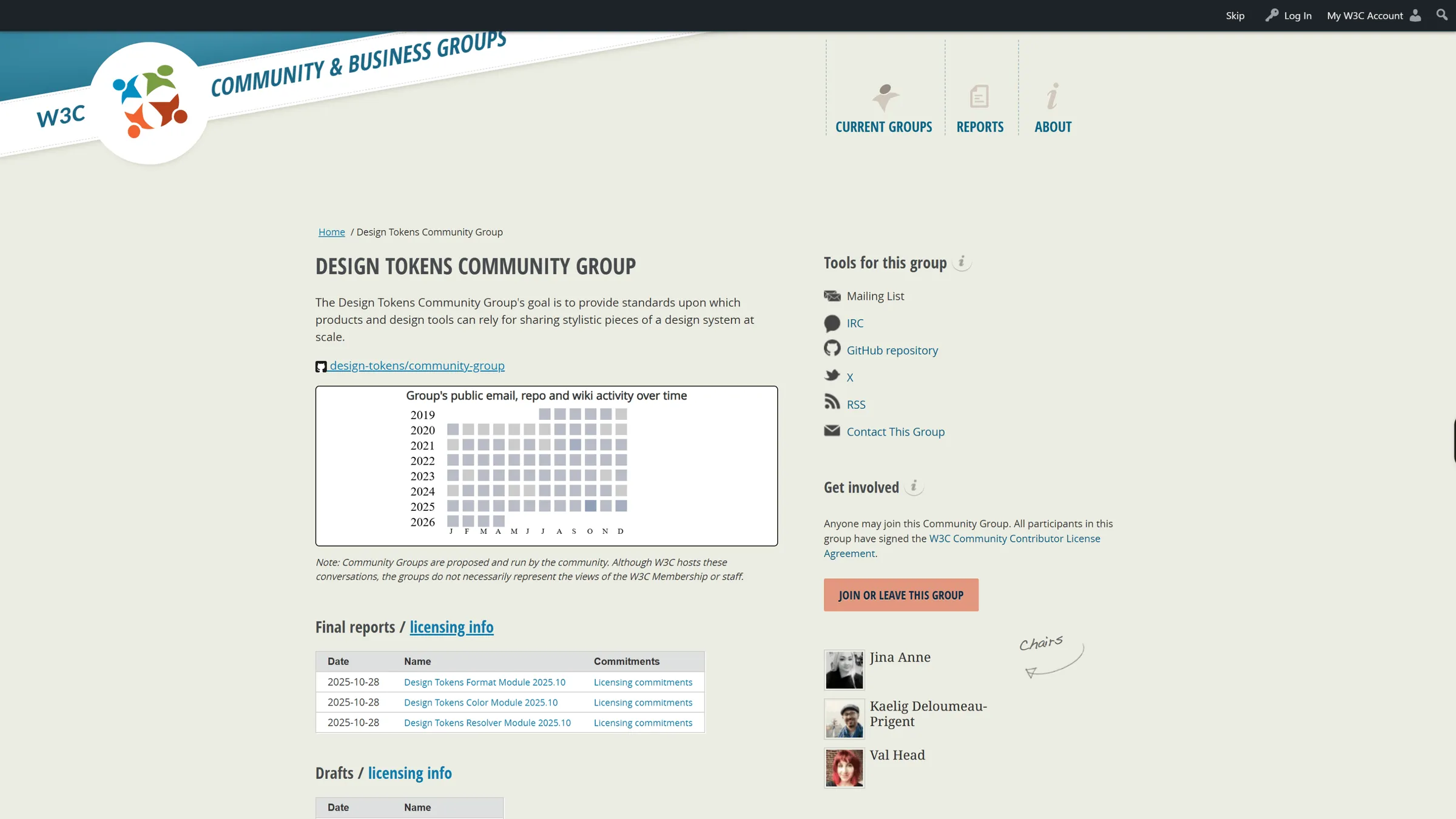Click the My W3C Account user icon

point(1415,16)
